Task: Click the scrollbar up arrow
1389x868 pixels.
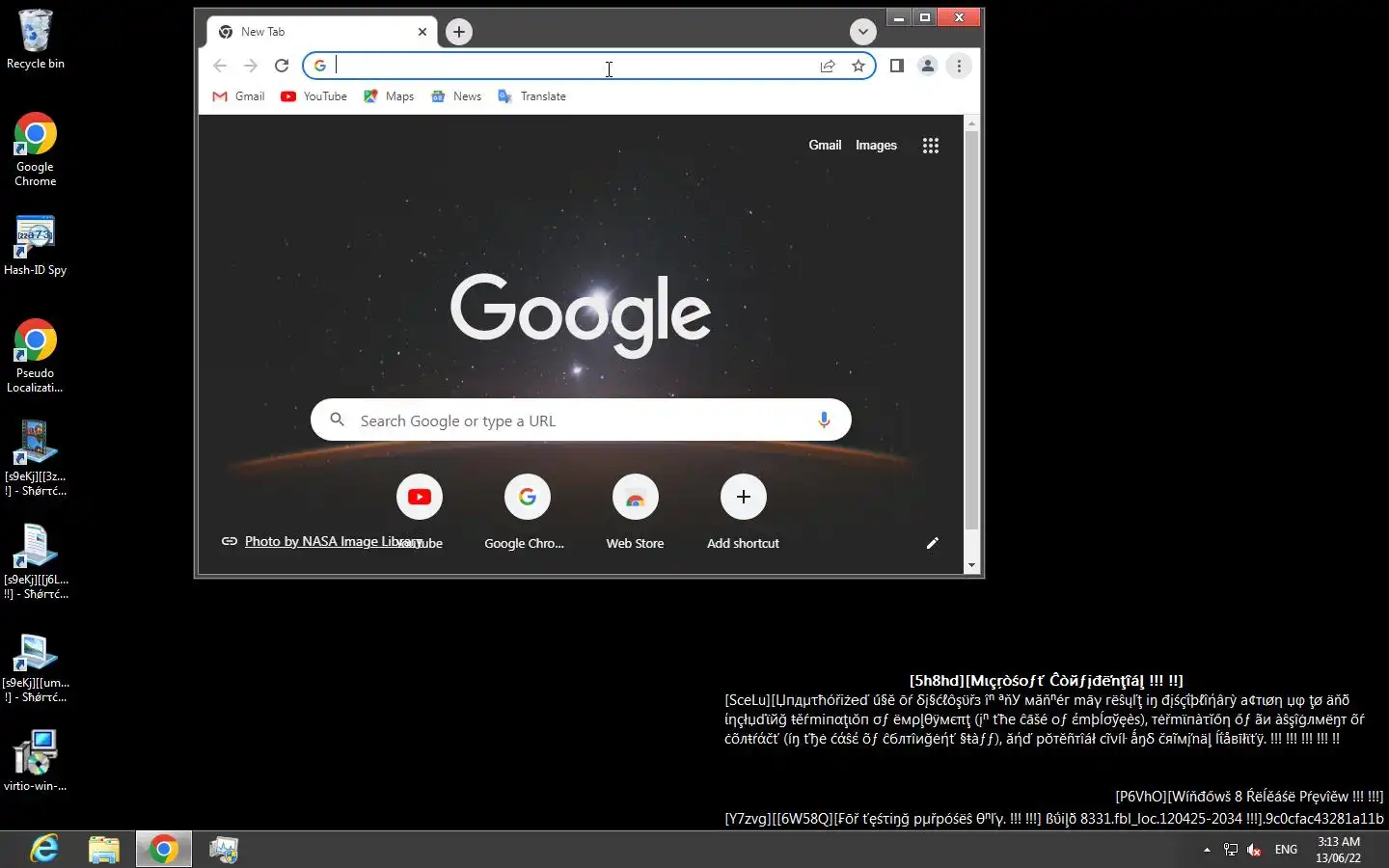Action: click(971, 123)
